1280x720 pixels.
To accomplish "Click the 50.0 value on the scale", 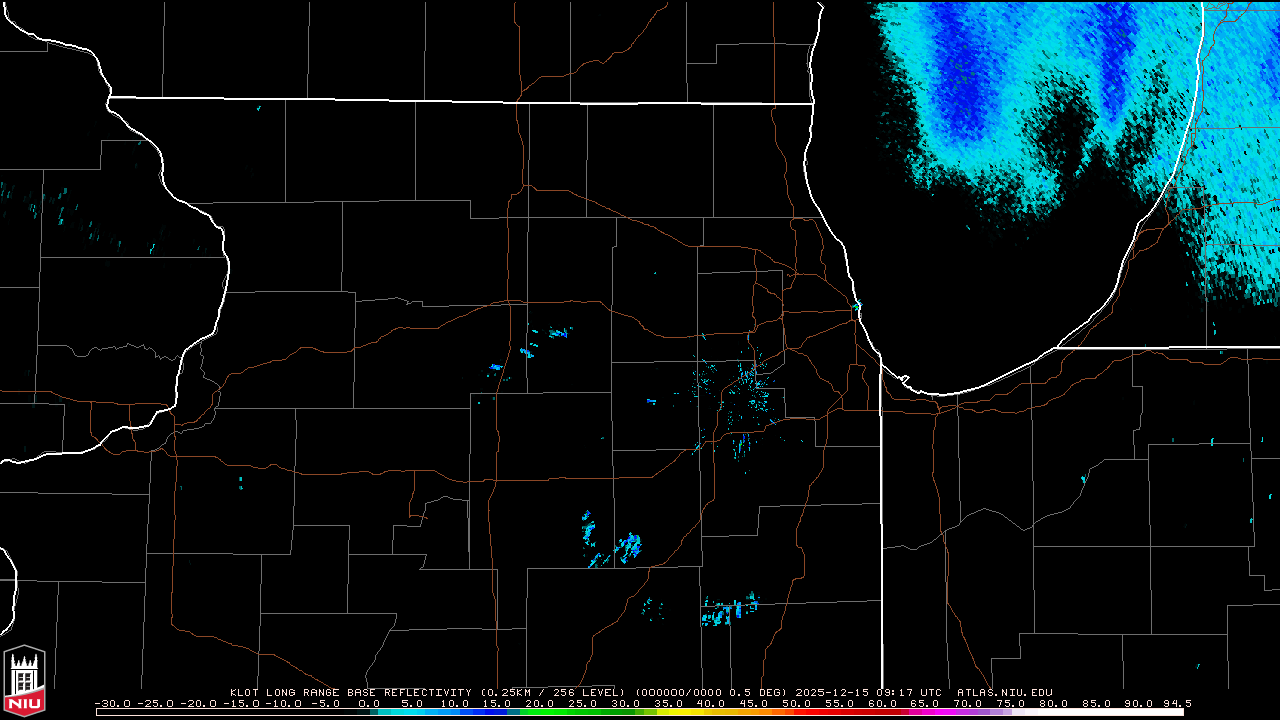I will coord(797,703).
